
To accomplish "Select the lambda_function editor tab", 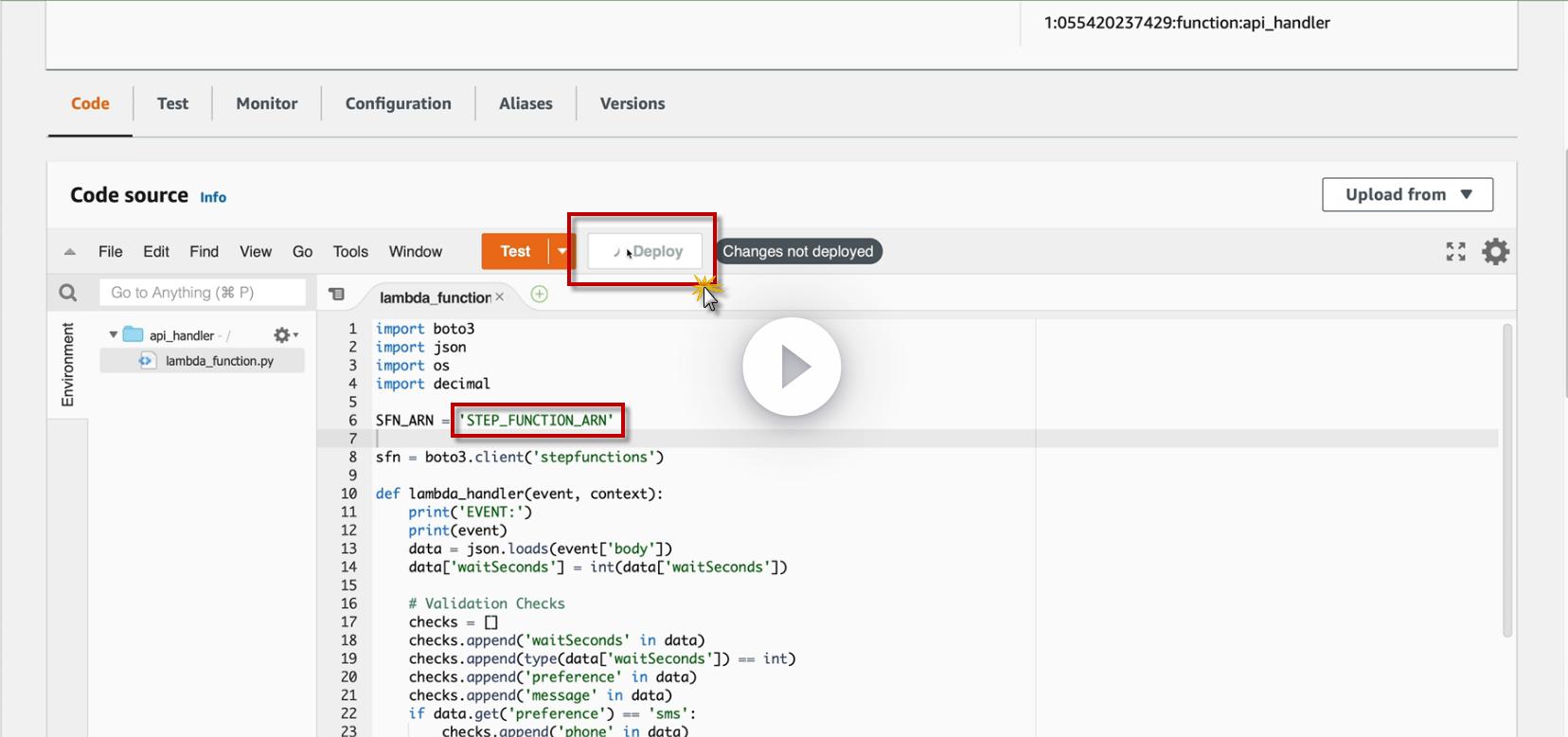I will [x=436, y=297].
